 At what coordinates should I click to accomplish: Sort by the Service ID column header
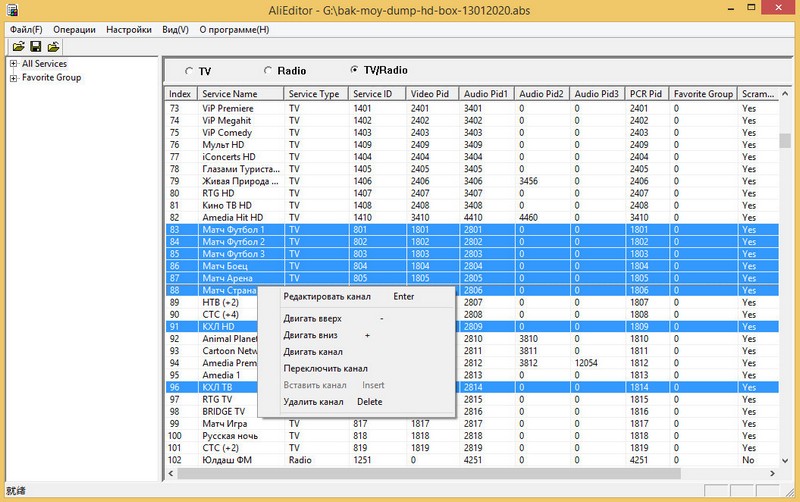tap(377, 94)
